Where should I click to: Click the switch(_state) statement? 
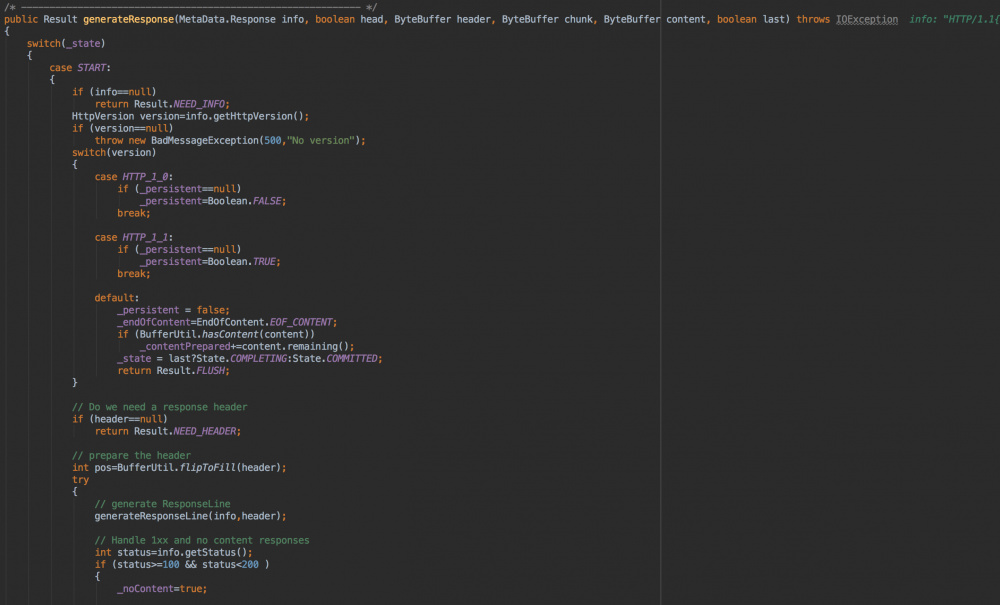[66, 43]
